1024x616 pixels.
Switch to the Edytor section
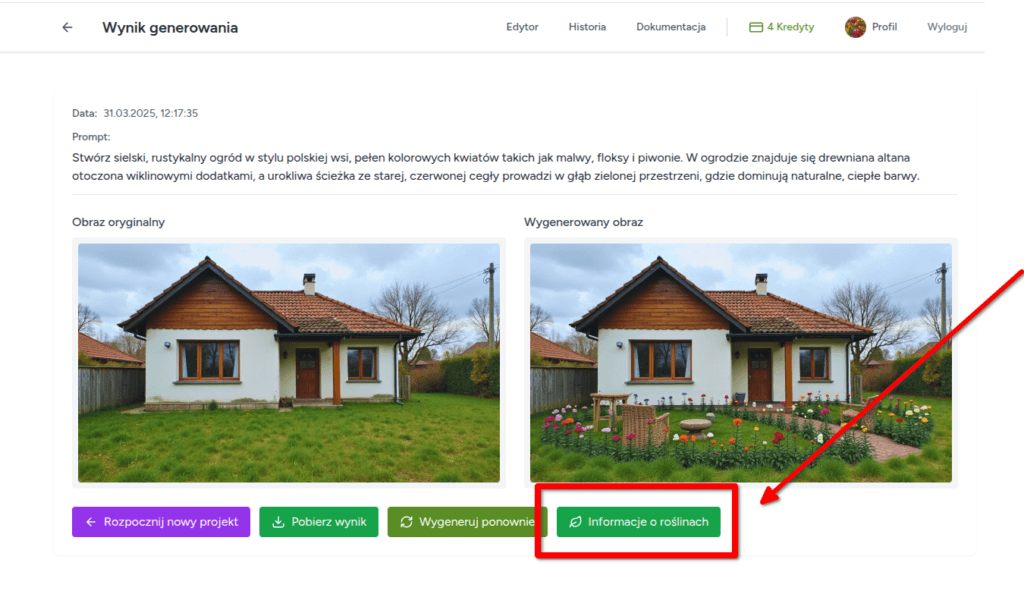(522, 27)
